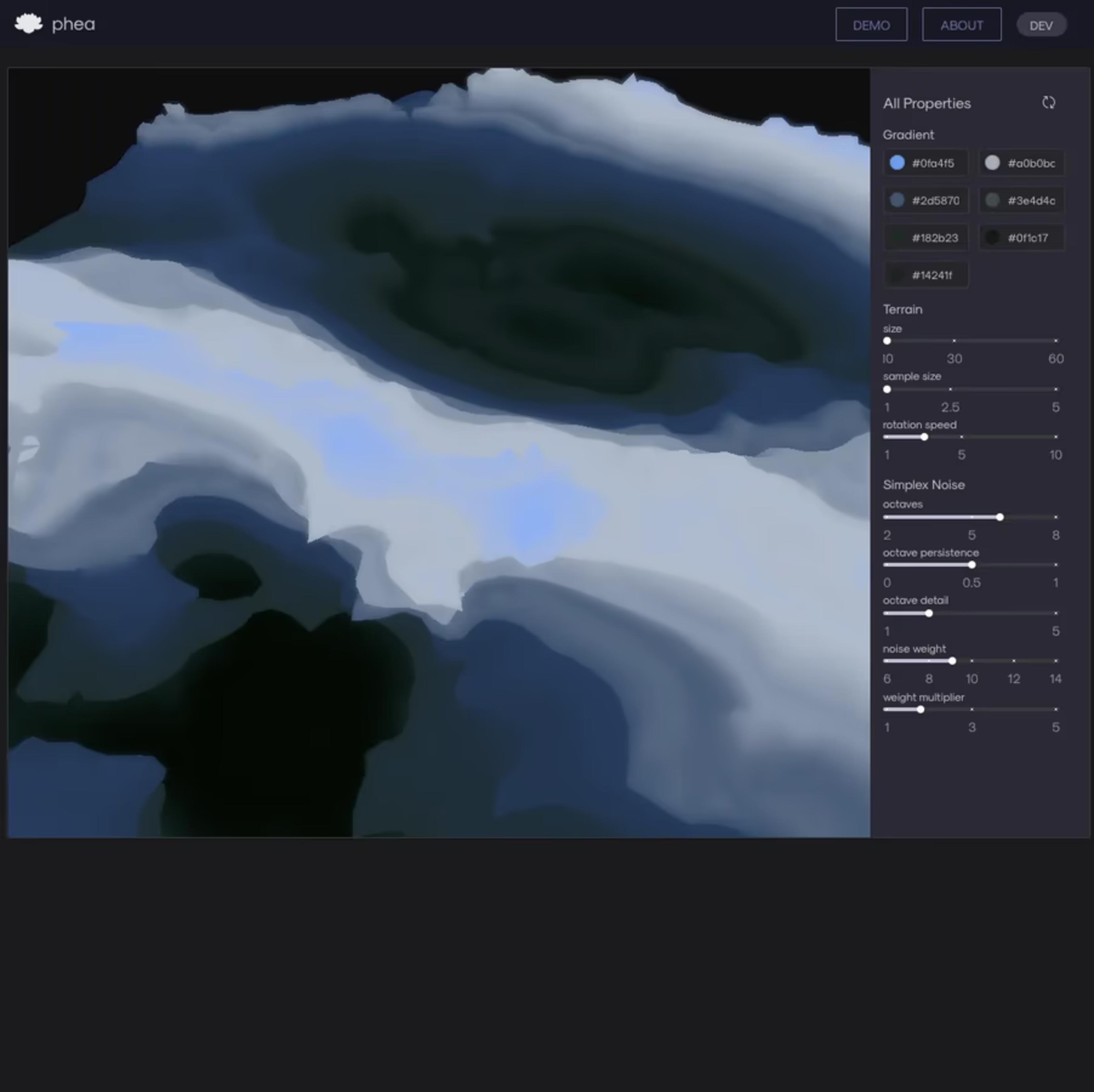
Task: Click the All Properties heading
Action: coord(927,104)
